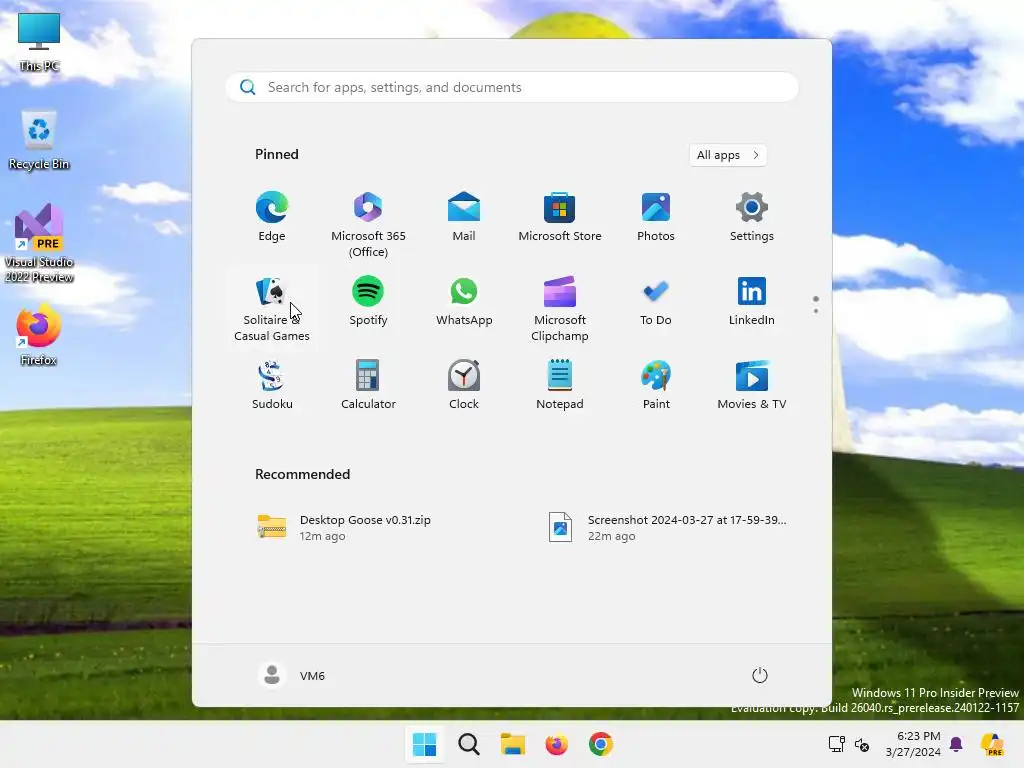
Task: Open the clock showing 6:23 PM
Action: click(913, 744)
